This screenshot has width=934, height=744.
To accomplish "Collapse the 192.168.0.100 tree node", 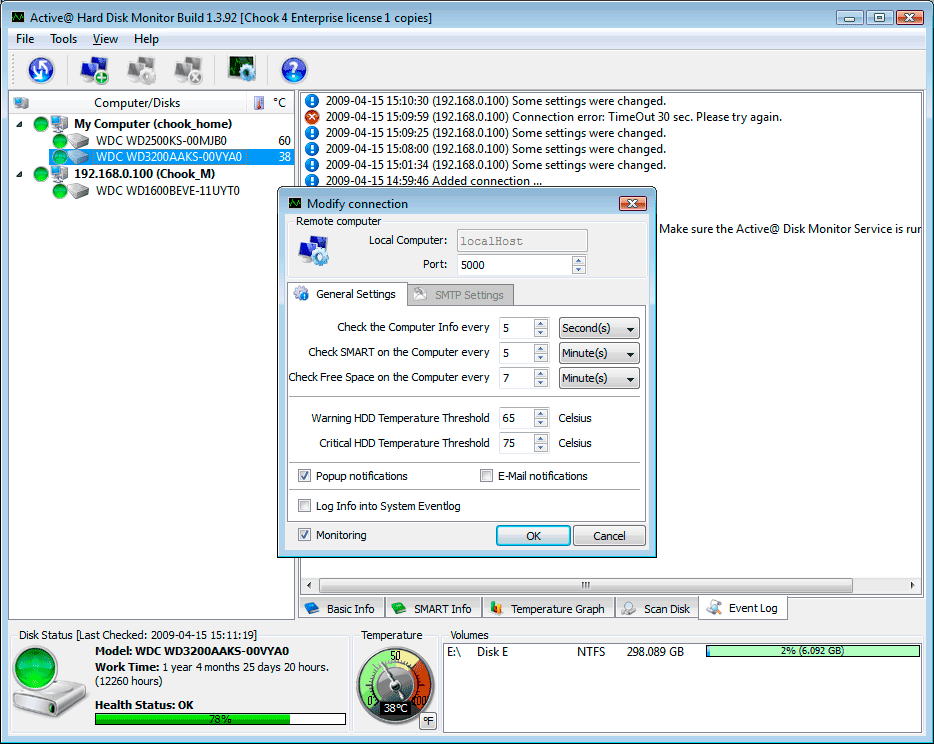I will 19,174.
